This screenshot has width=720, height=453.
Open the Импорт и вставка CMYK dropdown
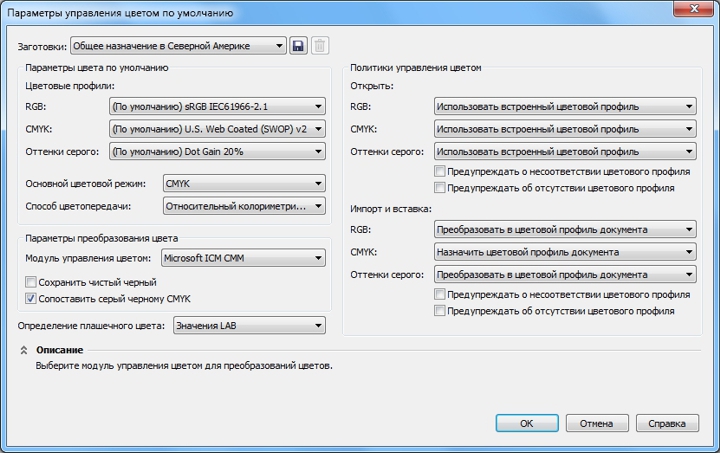[565, 252]
